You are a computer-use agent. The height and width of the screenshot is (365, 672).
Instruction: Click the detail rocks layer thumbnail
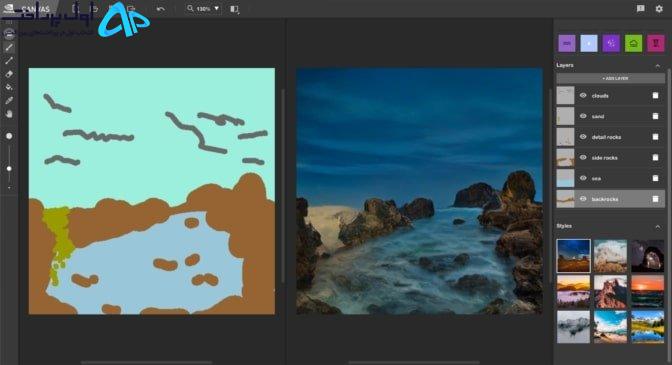565,137
